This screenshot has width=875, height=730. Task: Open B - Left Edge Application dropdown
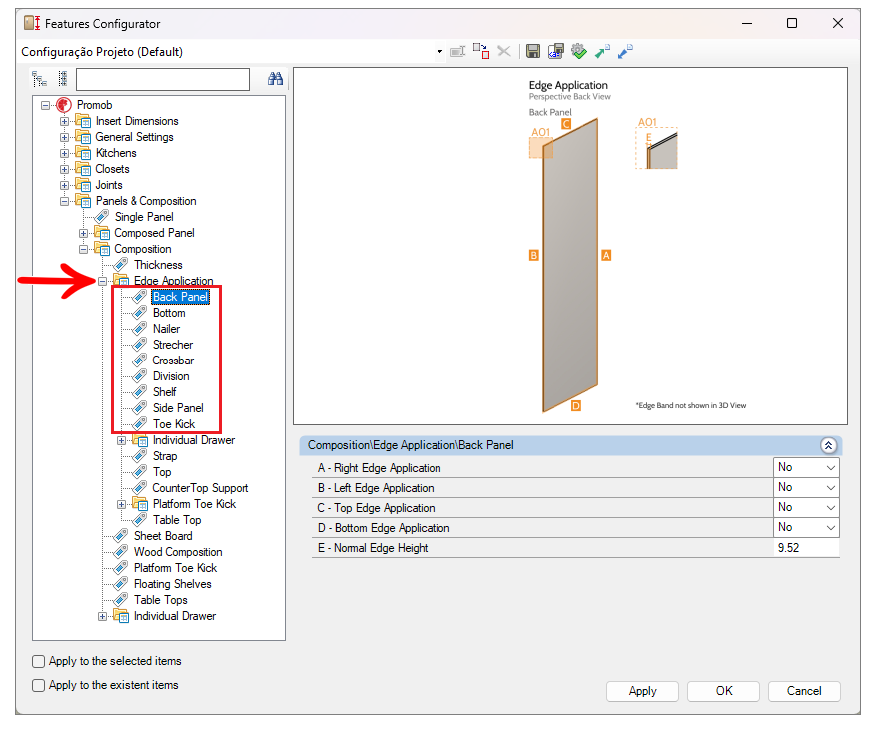click(x=830, y=488)
